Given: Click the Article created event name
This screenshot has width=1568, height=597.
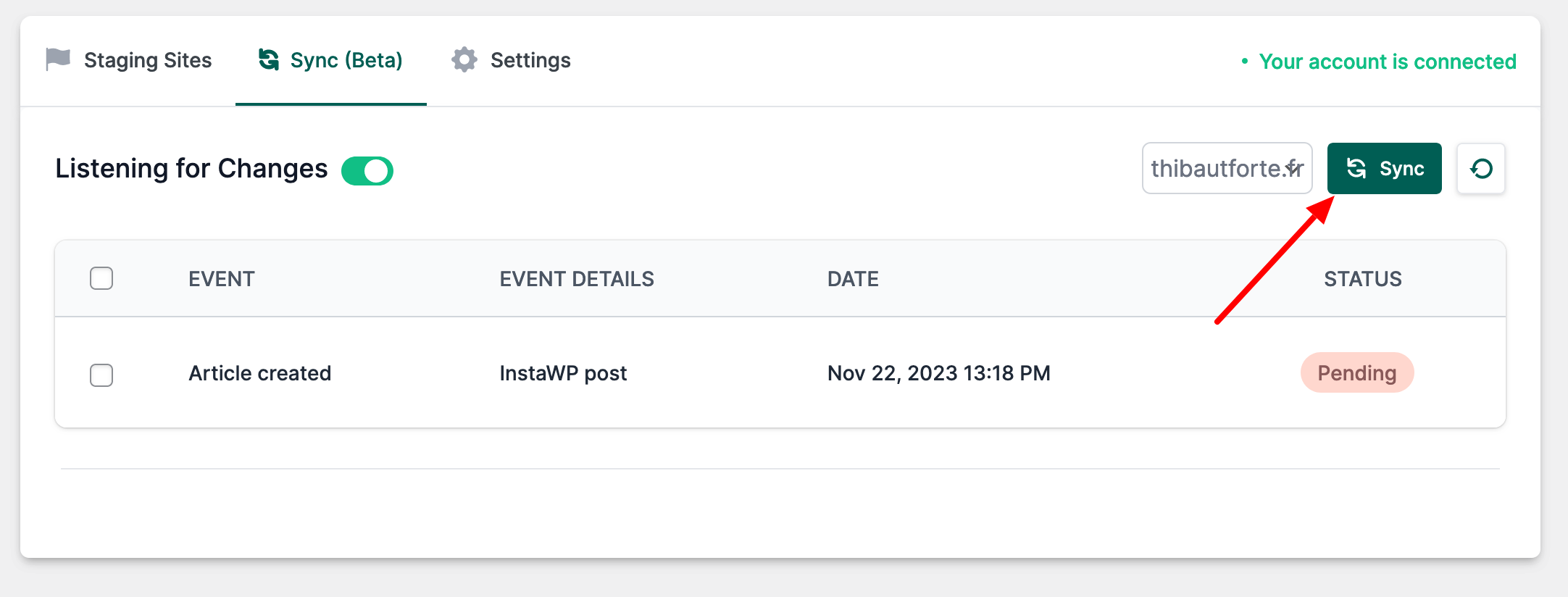Looking at the screenshot, I should coord(259,373).
